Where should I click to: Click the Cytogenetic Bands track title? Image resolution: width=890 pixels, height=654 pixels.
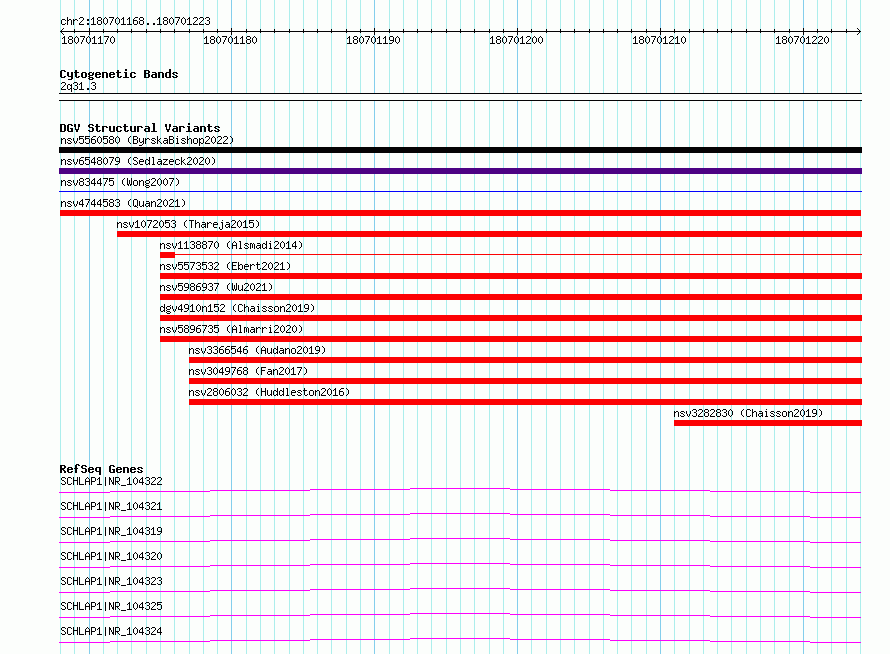click(x=119, y=74)
